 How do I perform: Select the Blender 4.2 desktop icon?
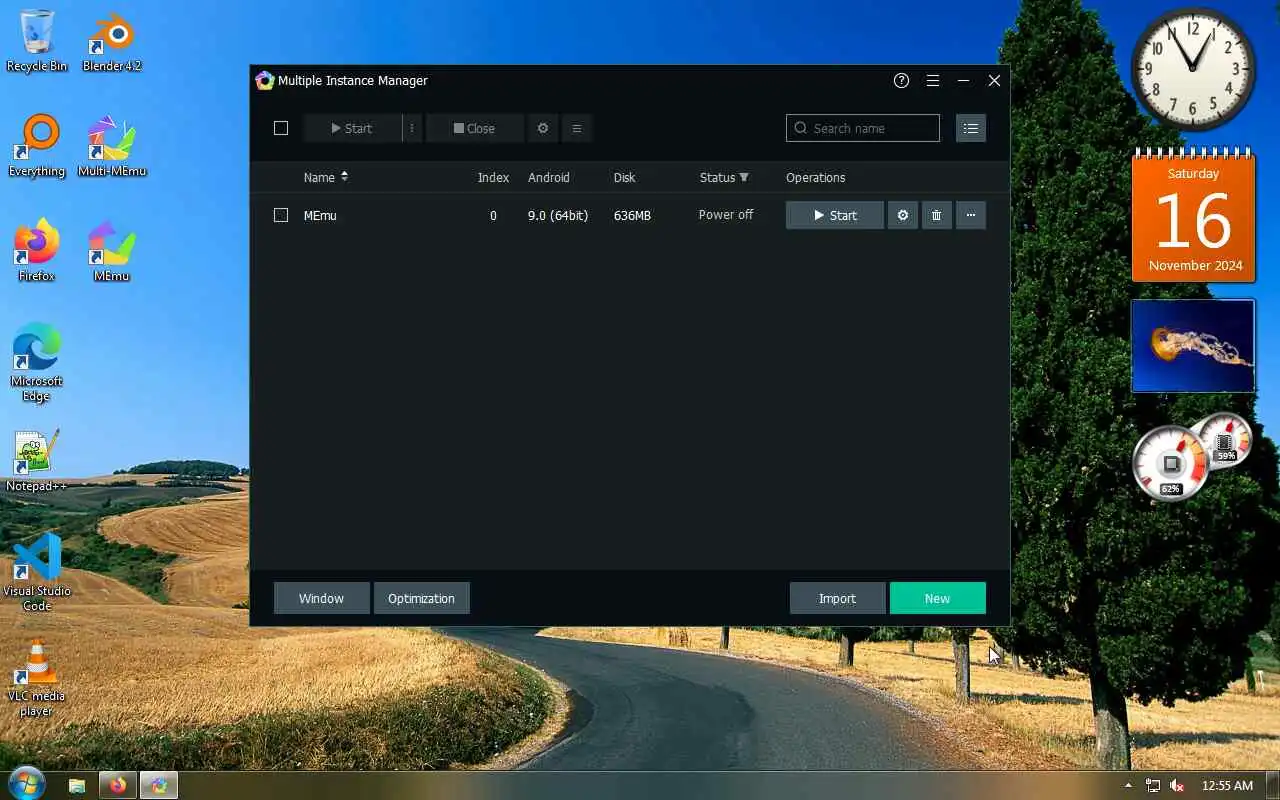(x=112, y=41)
